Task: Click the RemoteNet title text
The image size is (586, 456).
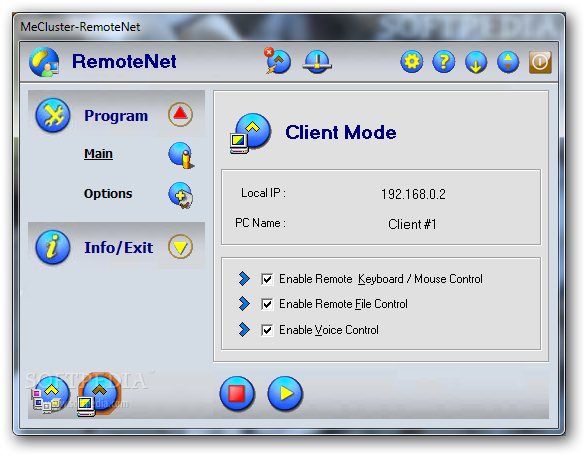Action: (x=124, y=61)
